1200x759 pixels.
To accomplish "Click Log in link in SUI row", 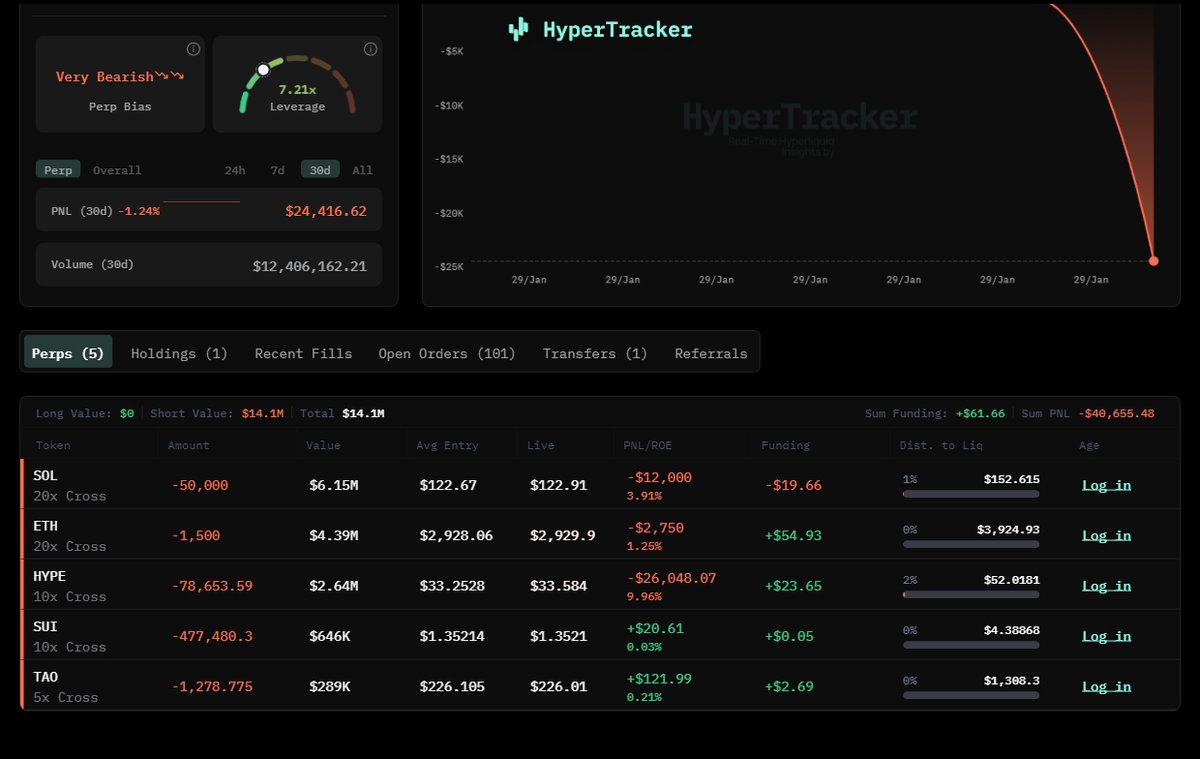I will [x=1106, y=636].
